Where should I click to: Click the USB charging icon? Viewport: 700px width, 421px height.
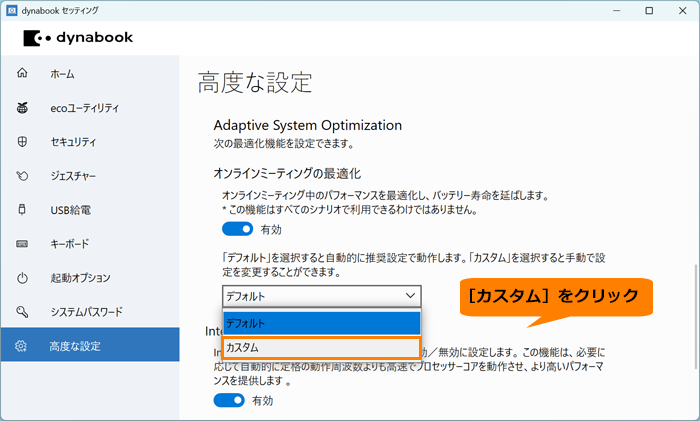22,210
